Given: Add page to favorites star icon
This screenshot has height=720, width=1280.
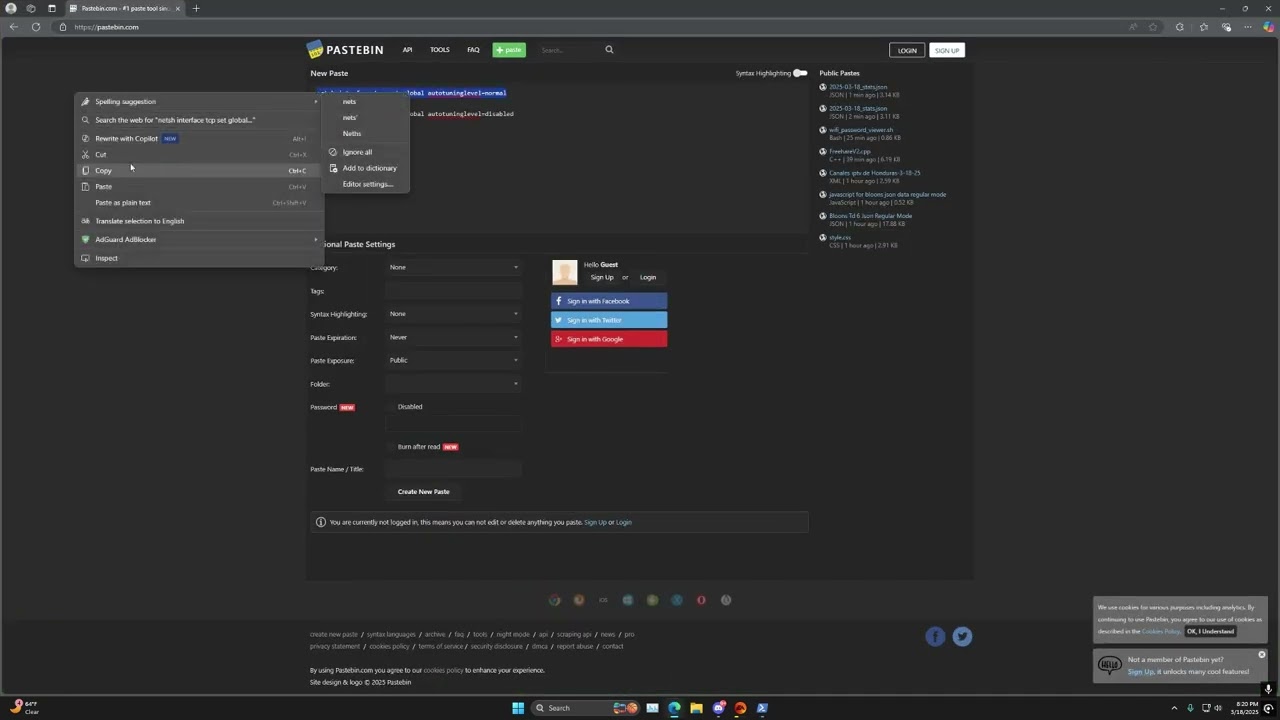Looking at the screenshot, I should [x=1153, y=27].
